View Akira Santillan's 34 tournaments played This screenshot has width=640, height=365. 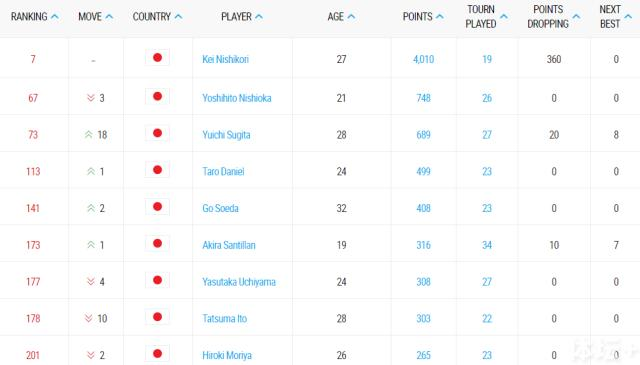(487, 245)
